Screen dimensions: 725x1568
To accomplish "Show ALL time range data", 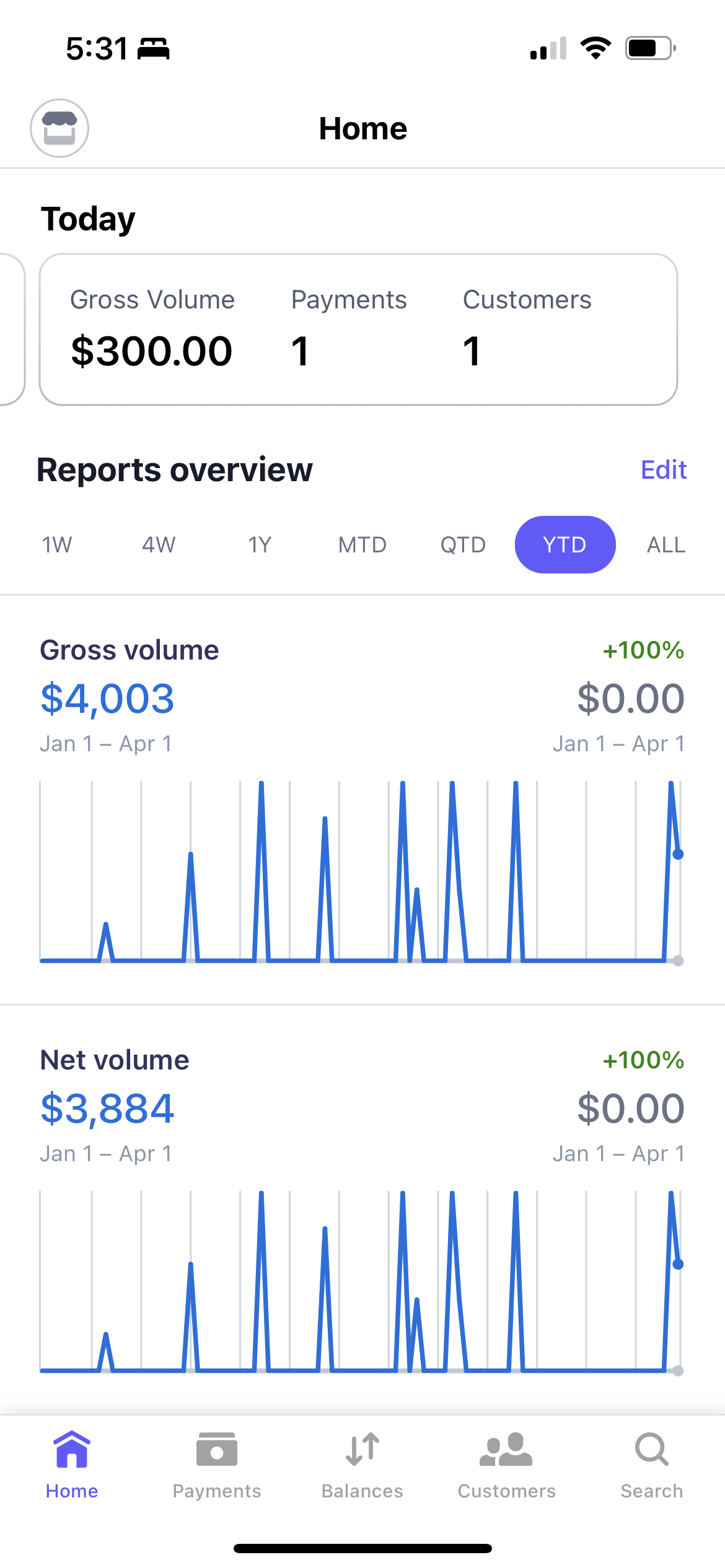I will 666,545.
